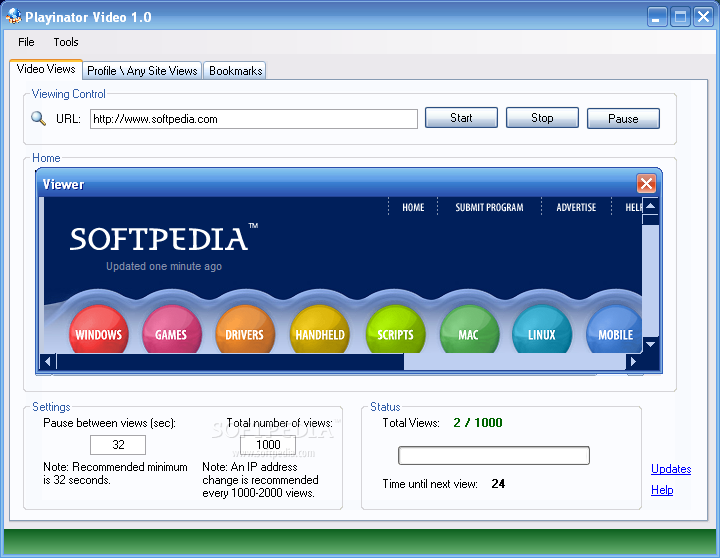Screen dimensions: 720x558
Task: Click the Playinator app icon in title bar
Action: [x=14, y=16]
